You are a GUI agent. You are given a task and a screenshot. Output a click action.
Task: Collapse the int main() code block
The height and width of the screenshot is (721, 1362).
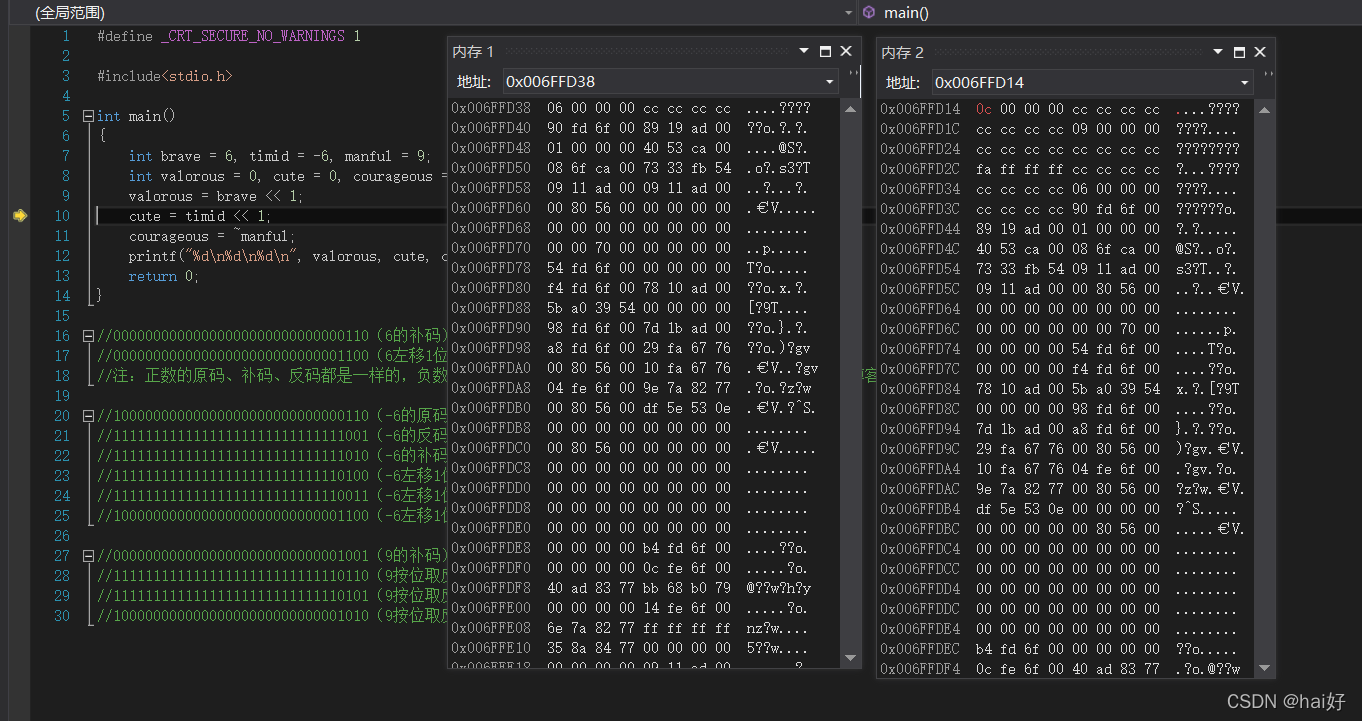(x=88, y=116)
